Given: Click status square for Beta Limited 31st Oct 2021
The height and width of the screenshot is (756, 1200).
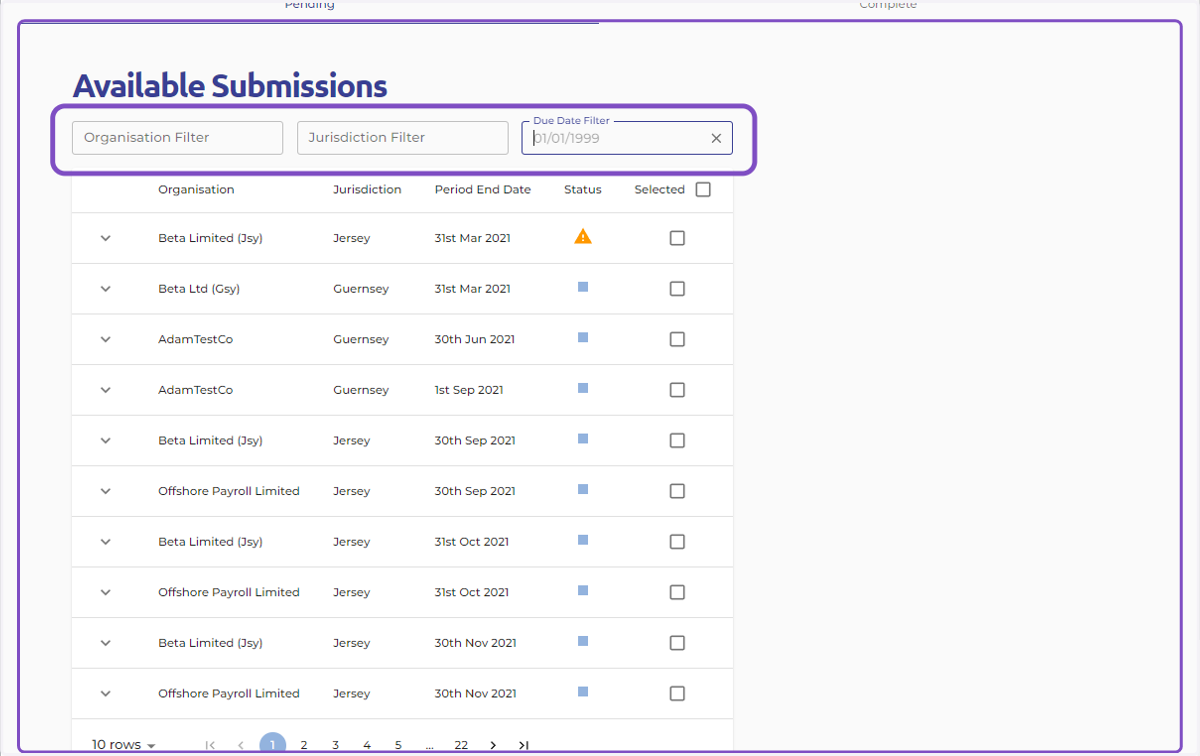Looking at the screenshot, I should click(583, 540).
